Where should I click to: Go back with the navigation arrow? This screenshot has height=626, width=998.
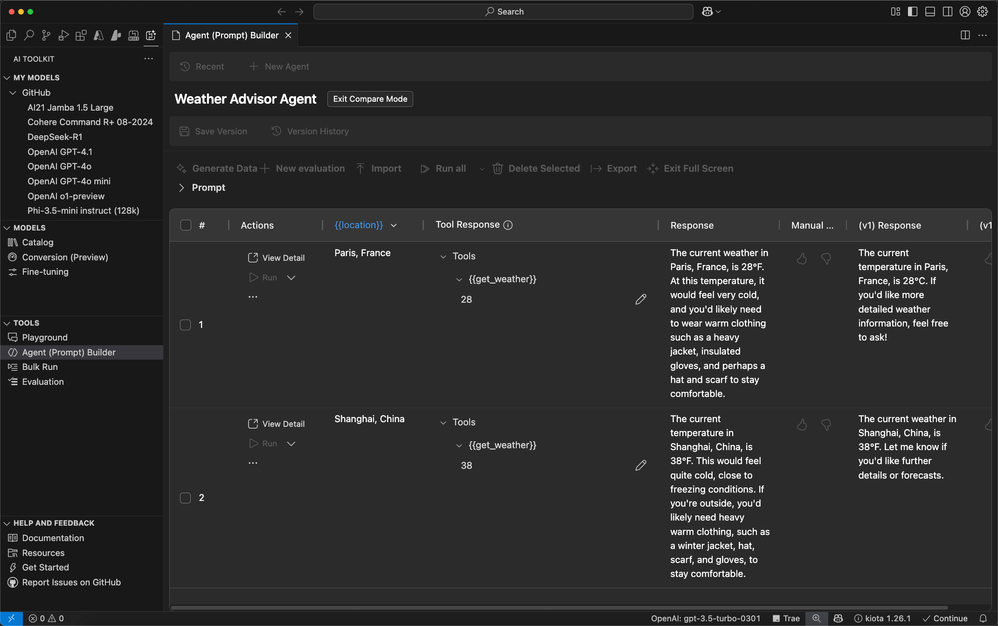281,11
